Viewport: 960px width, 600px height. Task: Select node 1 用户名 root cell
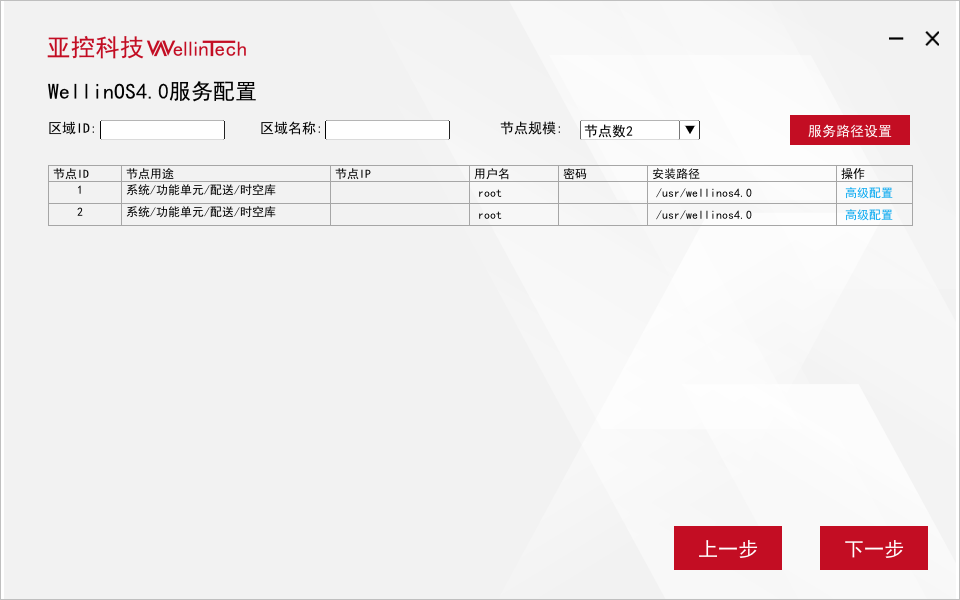(514, 193)
